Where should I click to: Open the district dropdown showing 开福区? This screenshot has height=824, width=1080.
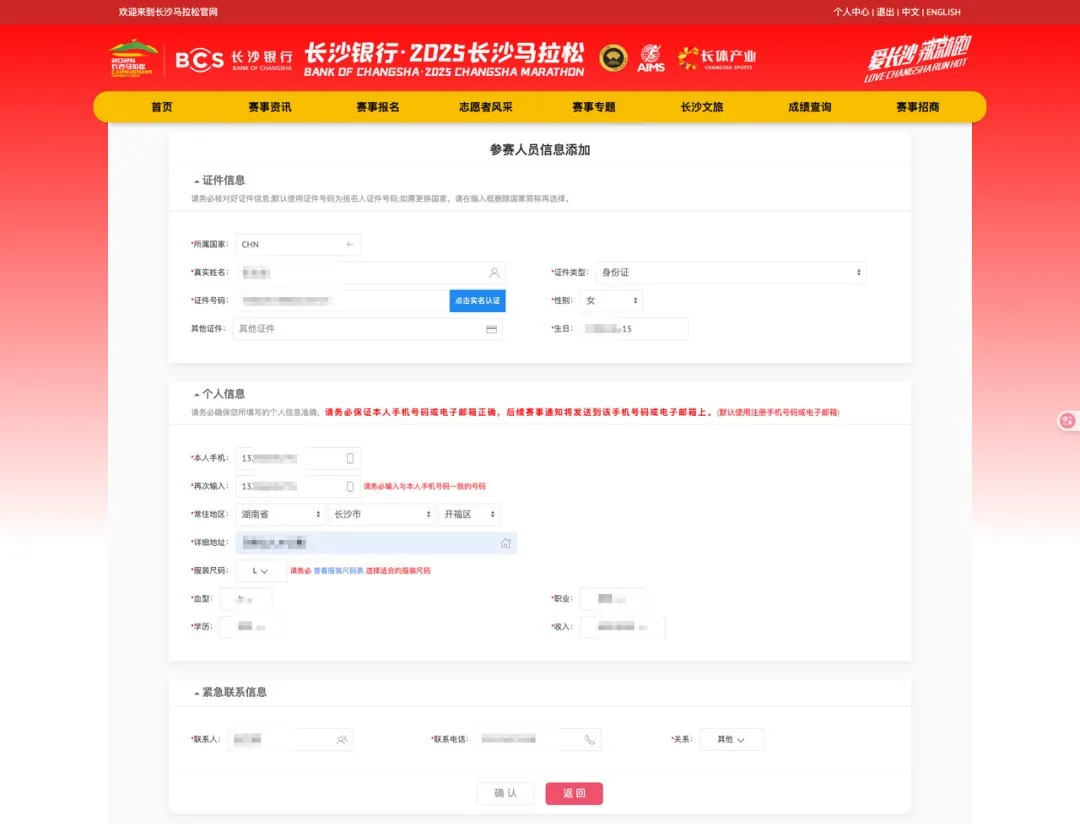469,515
